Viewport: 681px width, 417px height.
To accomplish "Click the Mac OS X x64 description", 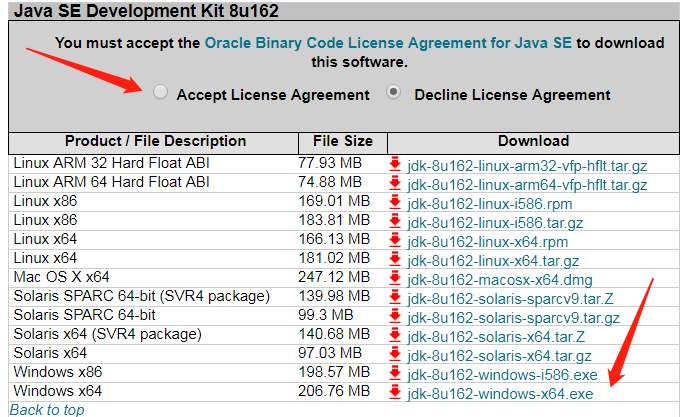I will click(x=61, y=277).
